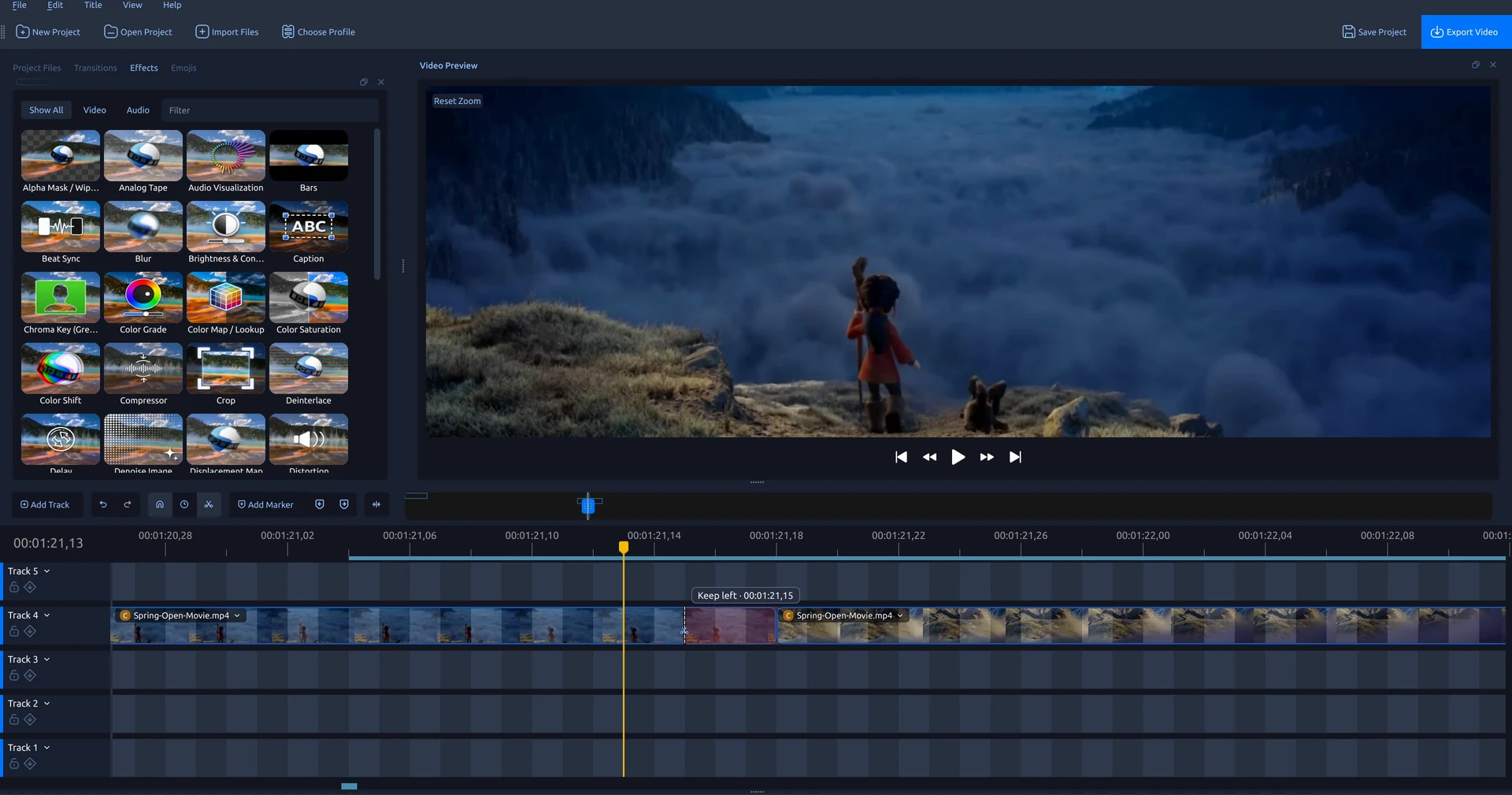Image resolution: width=1512 pixels, height=795 pixels.
Task: Click Reset Zoom on the video preview
Action: [x=457, y=101]
